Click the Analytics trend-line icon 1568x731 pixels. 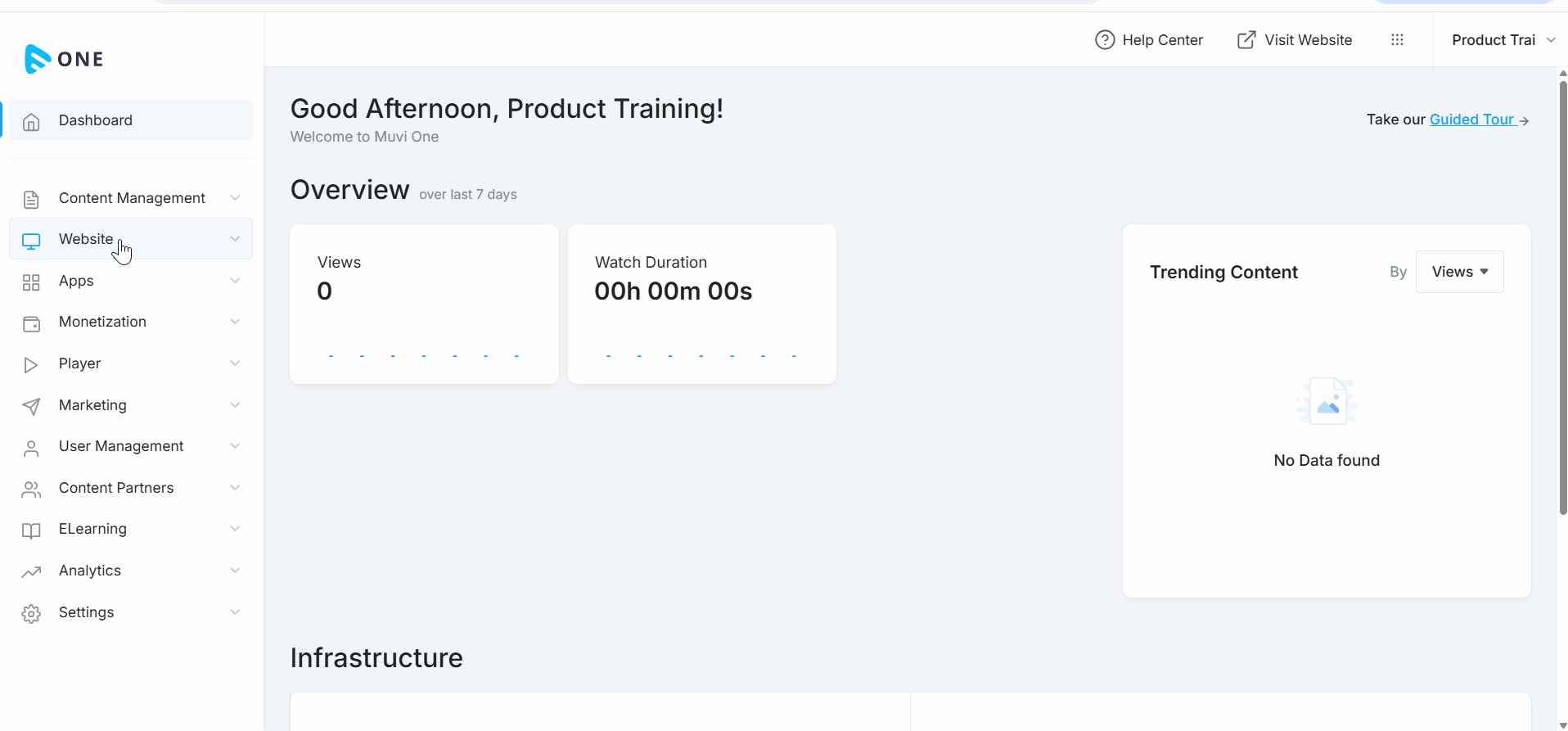coord(31,571)
